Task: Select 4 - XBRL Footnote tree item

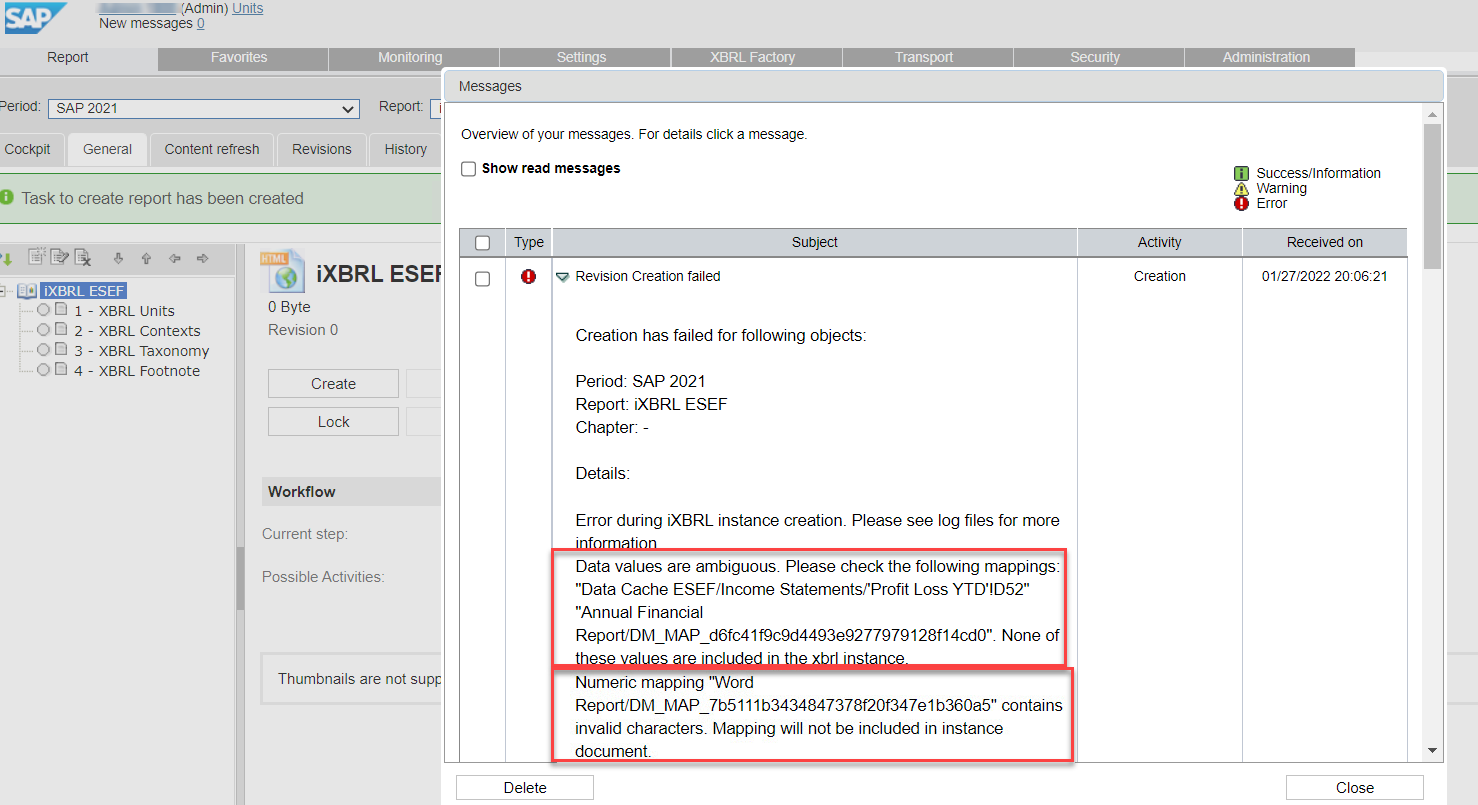Action: pos(137,371)
